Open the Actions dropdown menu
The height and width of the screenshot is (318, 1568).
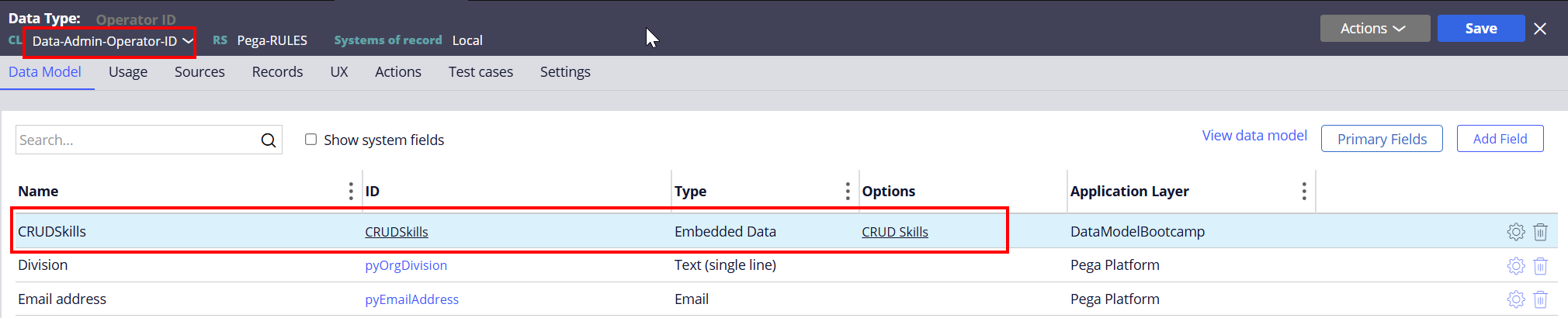click(x=1374, y=29)
